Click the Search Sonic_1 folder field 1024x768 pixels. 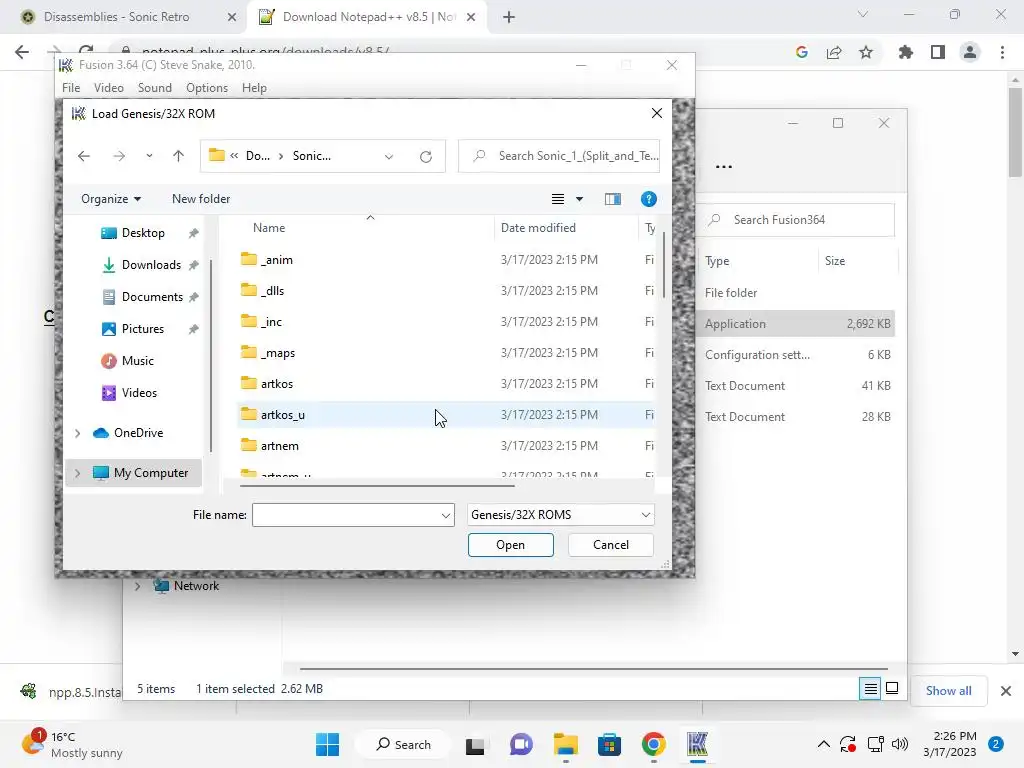point(560,156)
